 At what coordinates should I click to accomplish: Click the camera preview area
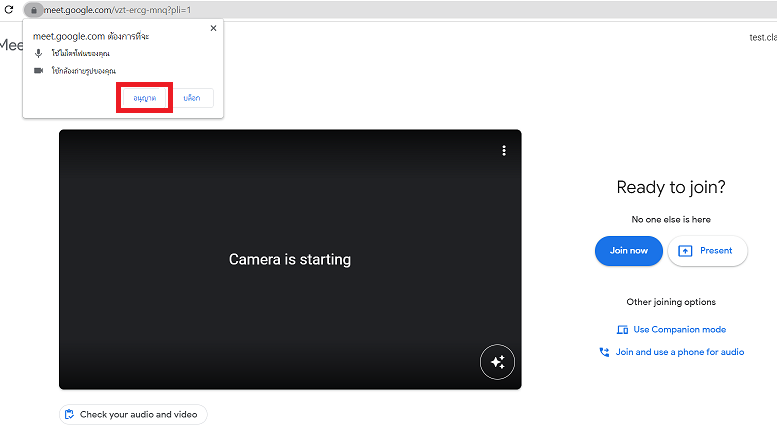coord(290,259)
